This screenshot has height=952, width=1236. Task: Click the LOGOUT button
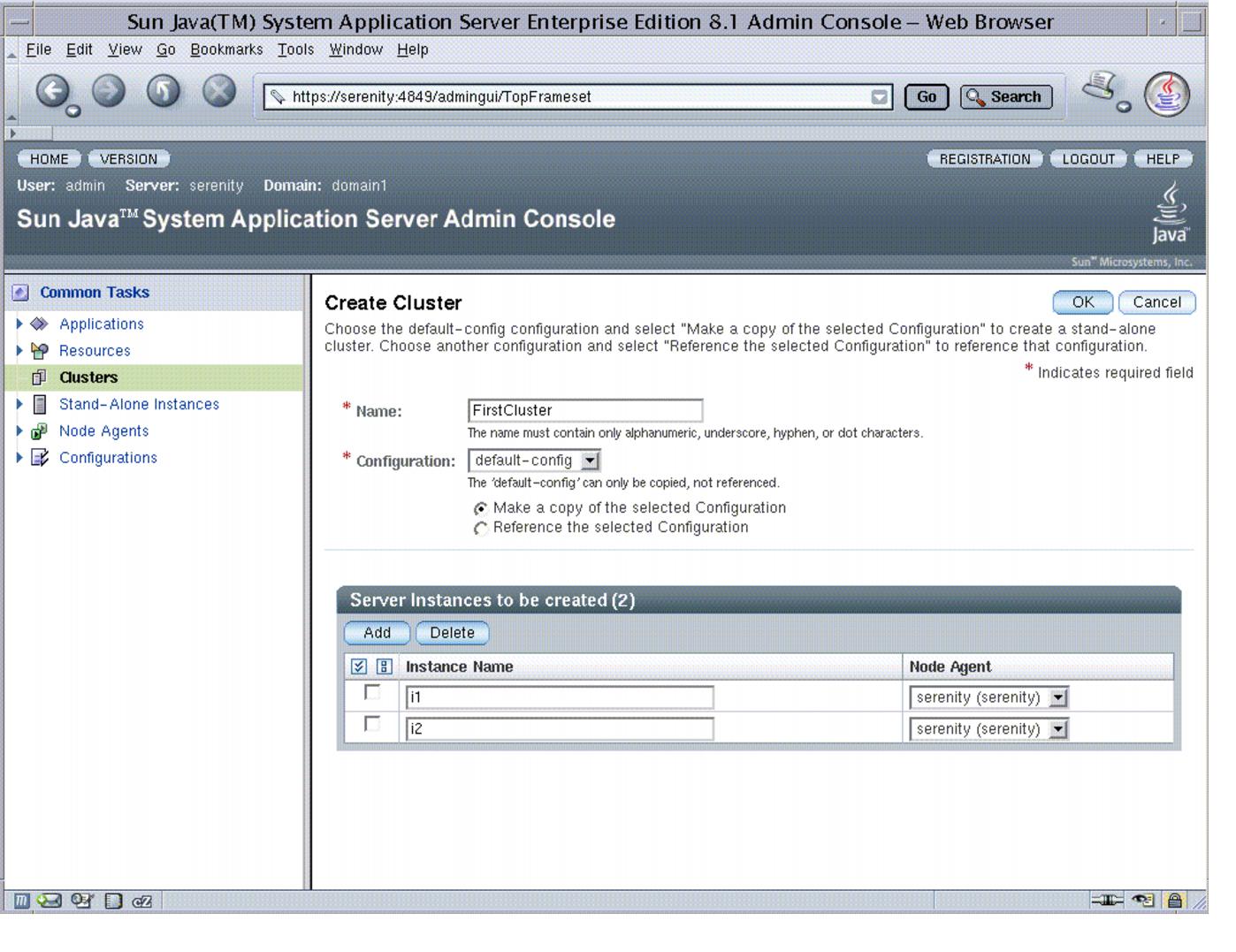(1088, 159)
